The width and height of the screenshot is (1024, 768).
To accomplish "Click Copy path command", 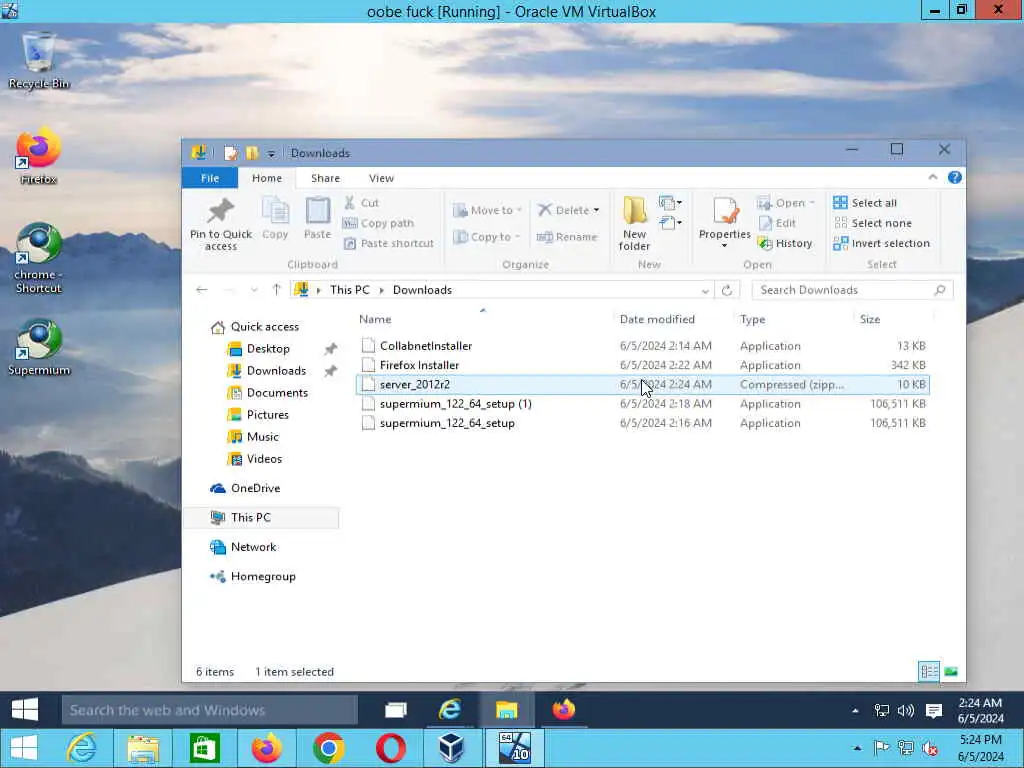I will [x=378, y=223].
